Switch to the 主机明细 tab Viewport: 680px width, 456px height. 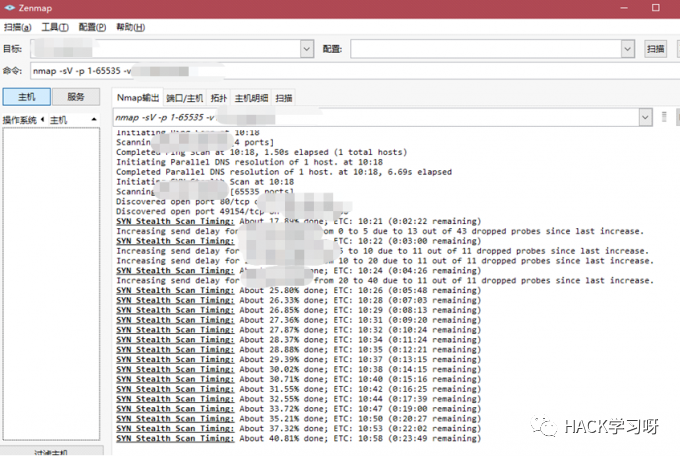click(x=252, y=98)
